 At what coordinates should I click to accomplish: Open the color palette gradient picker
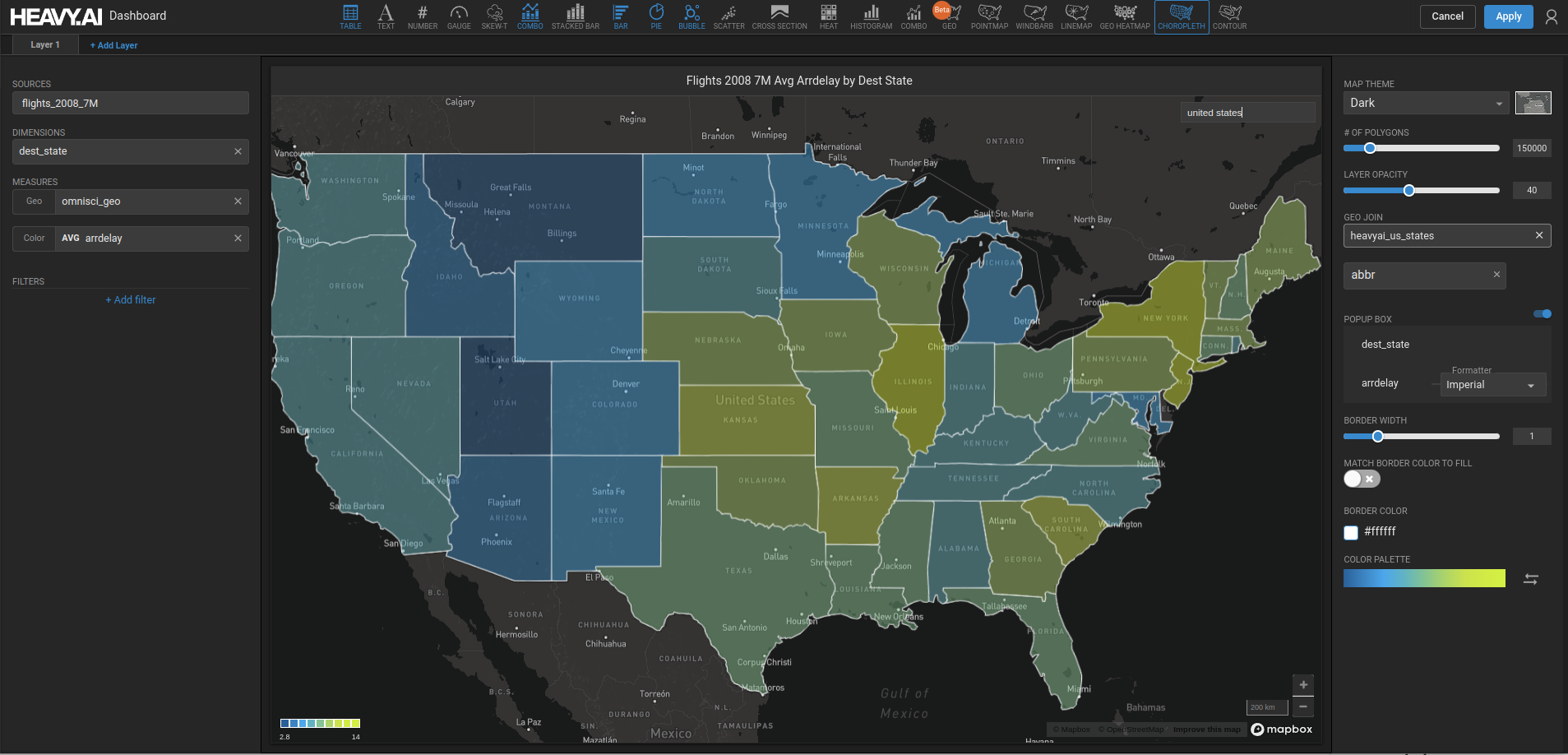pyautogui.click(x=1424, y=578)
